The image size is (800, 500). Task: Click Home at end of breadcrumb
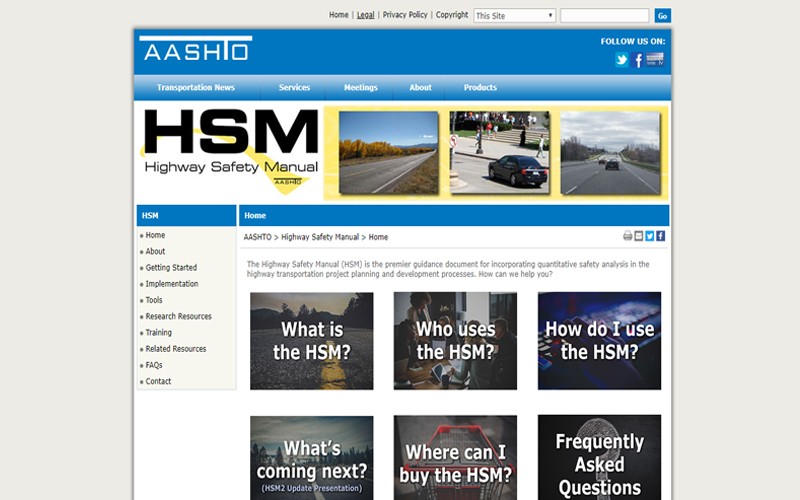point(378,237)
